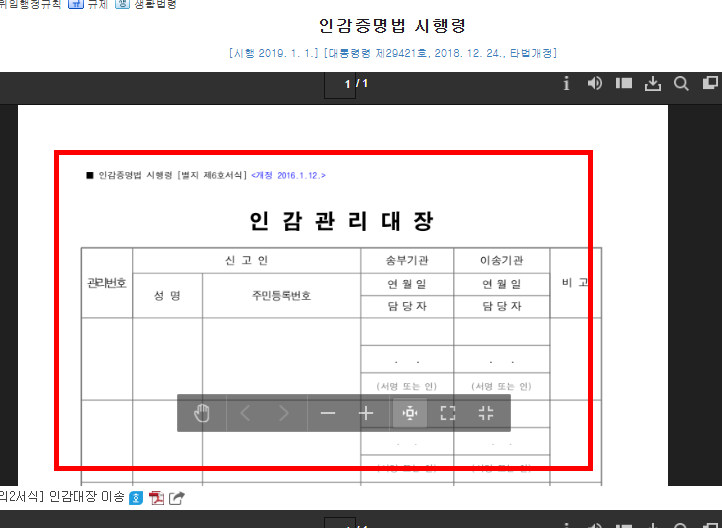
Task: Click the shrink view arrows icon
Action: click(486, 413)
